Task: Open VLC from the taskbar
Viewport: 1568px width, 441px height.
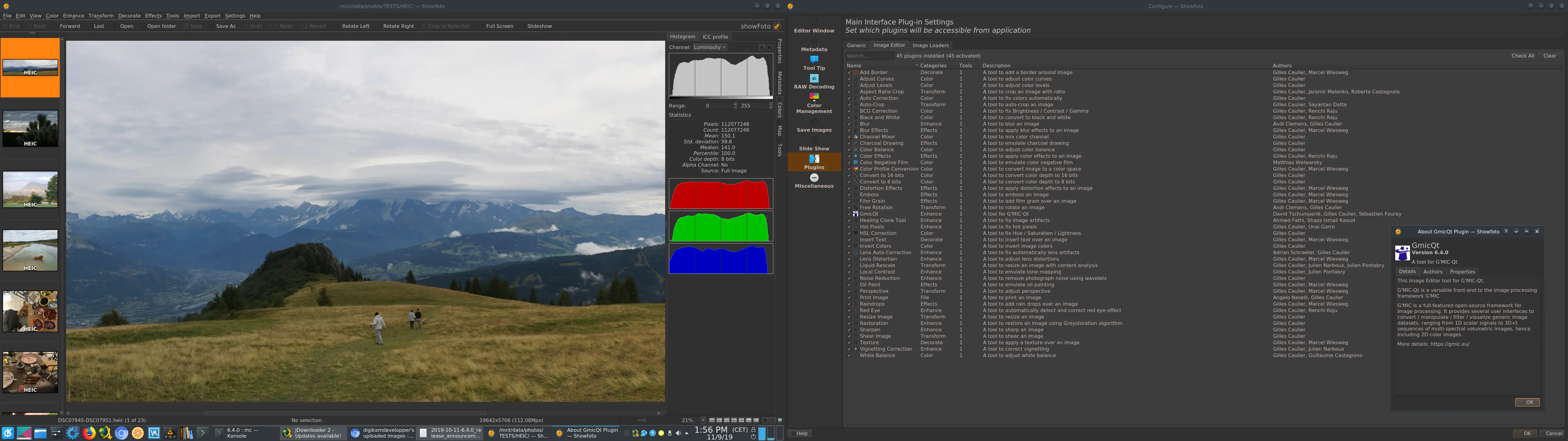Action: 171,433
